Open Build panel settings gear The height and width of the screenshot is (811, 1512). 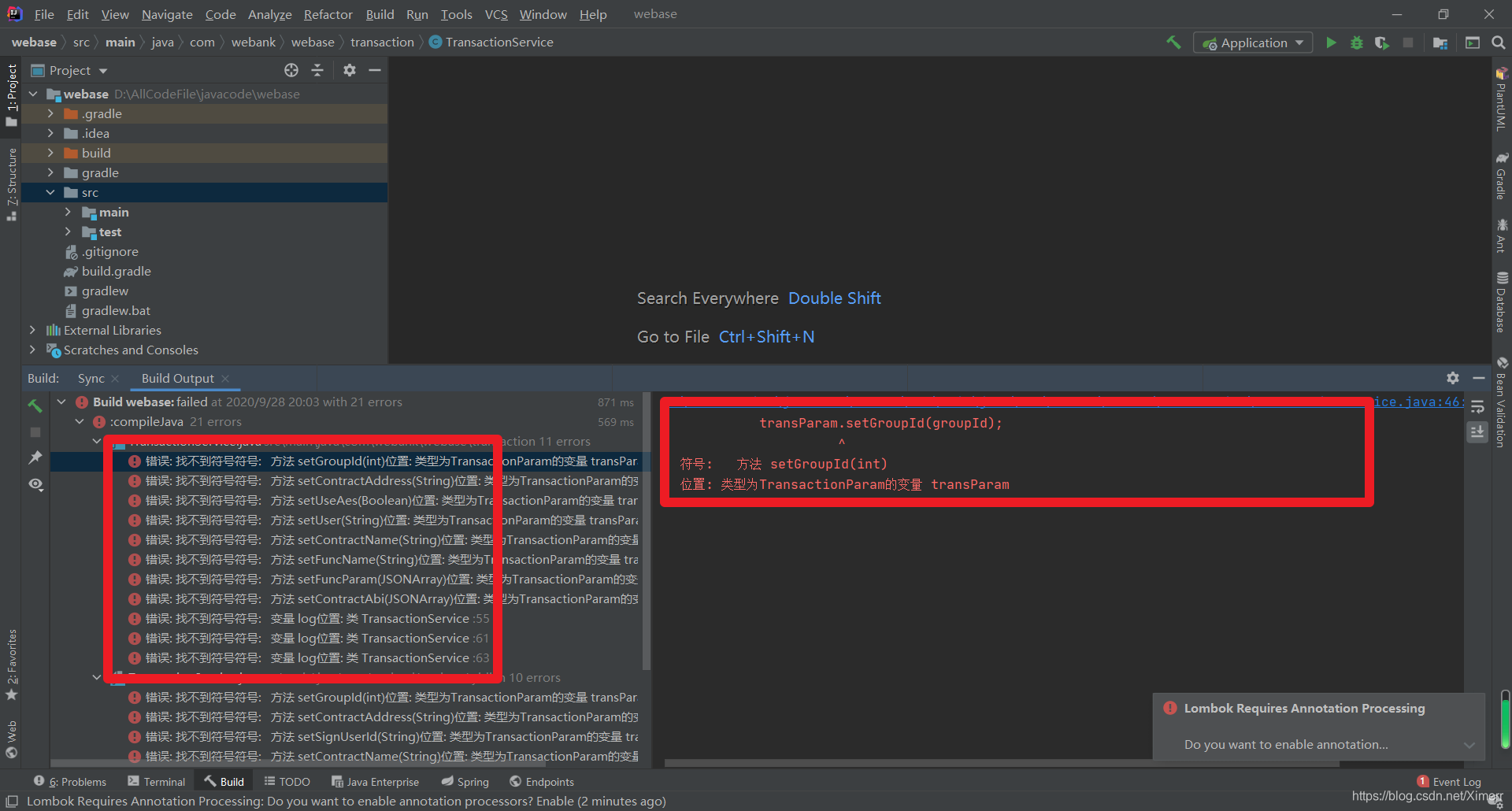point(1453,378)
